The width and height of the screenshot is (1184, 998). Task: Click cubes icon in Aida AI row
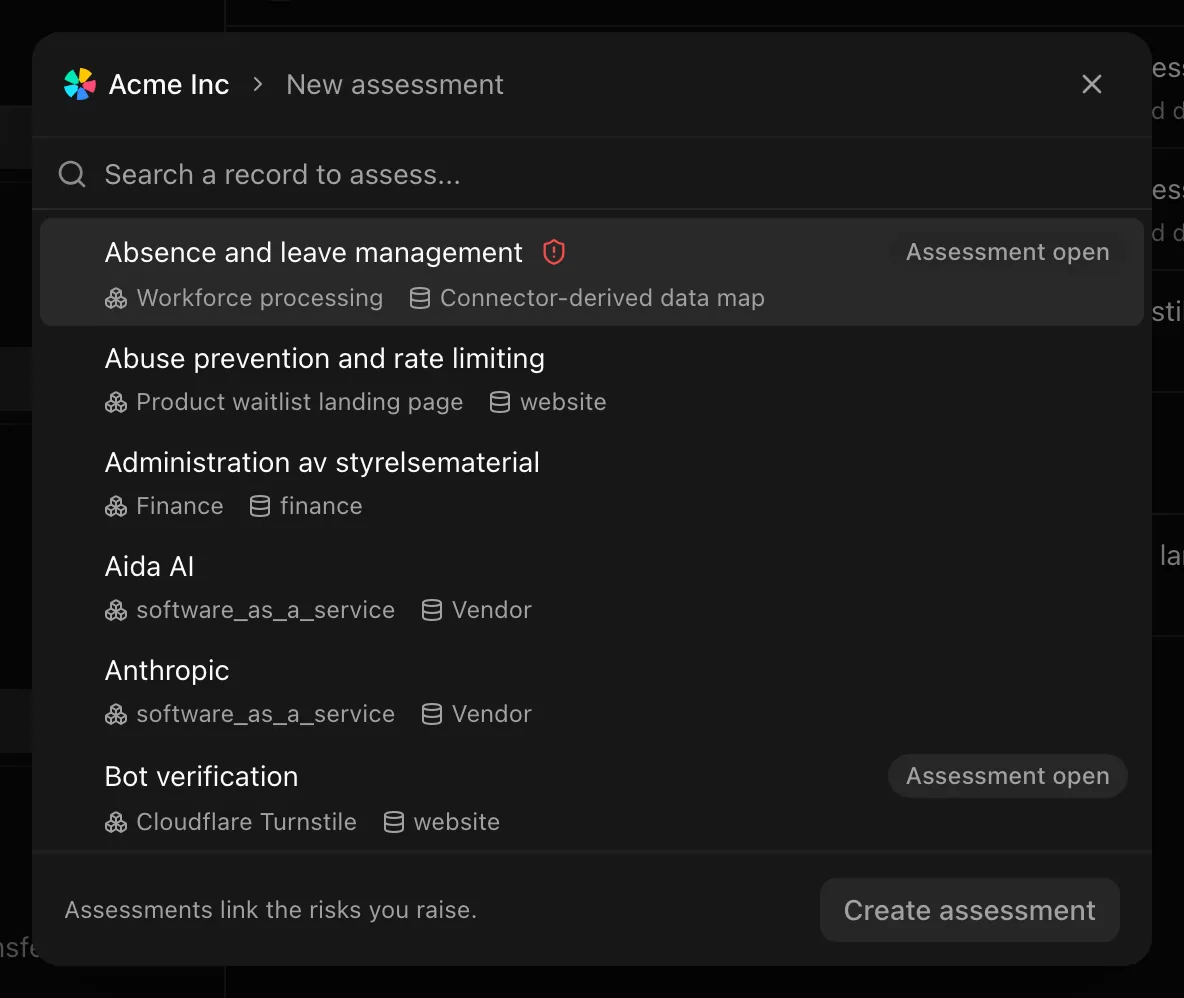coord(116,611)
